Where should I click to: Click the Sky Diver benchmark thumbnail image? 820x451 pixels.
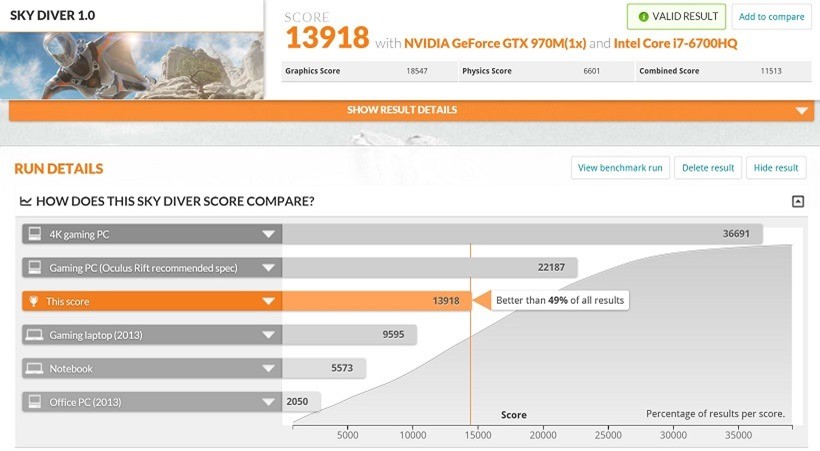[132, 65]
